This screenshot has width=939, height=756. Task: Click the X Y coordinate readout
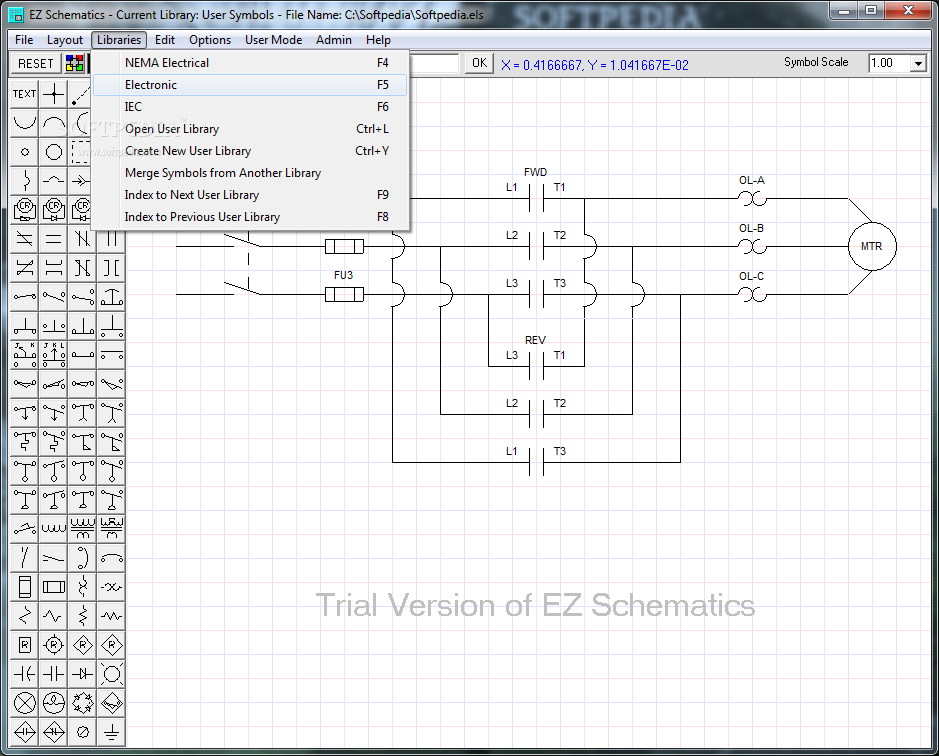595,65
